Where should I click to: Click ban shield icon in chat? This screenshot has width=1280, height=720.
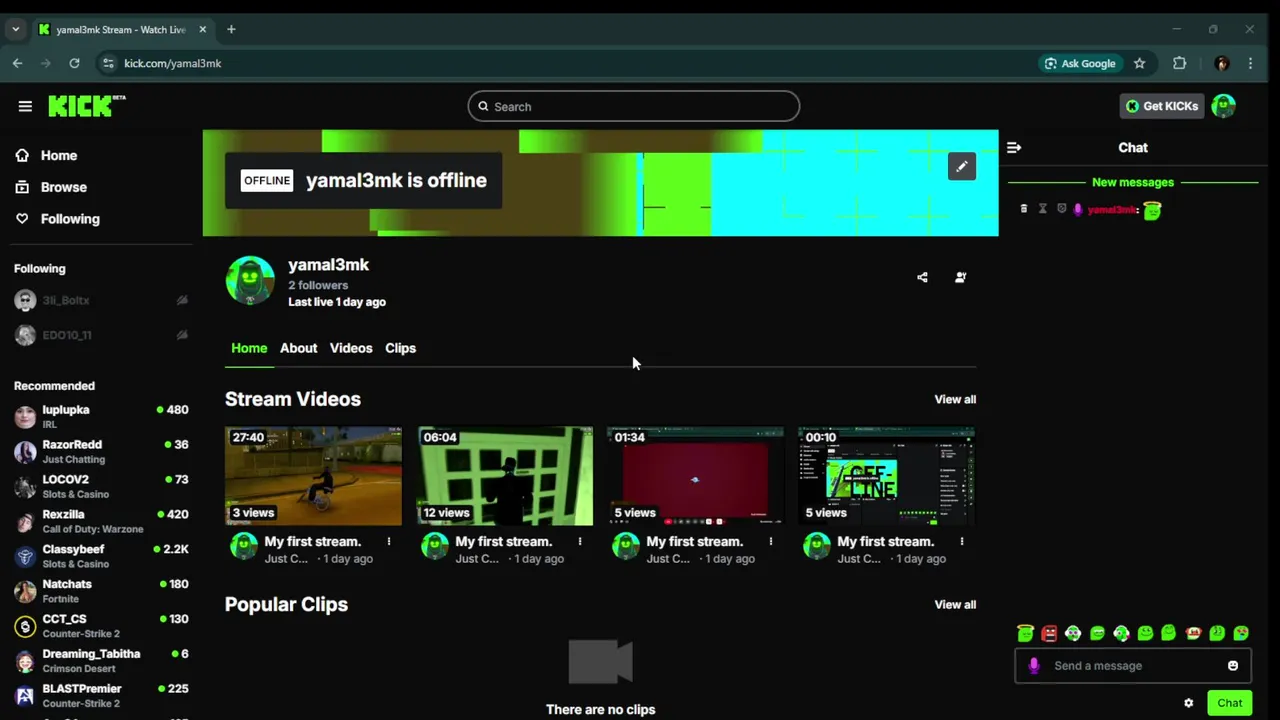pos(1061,209)
